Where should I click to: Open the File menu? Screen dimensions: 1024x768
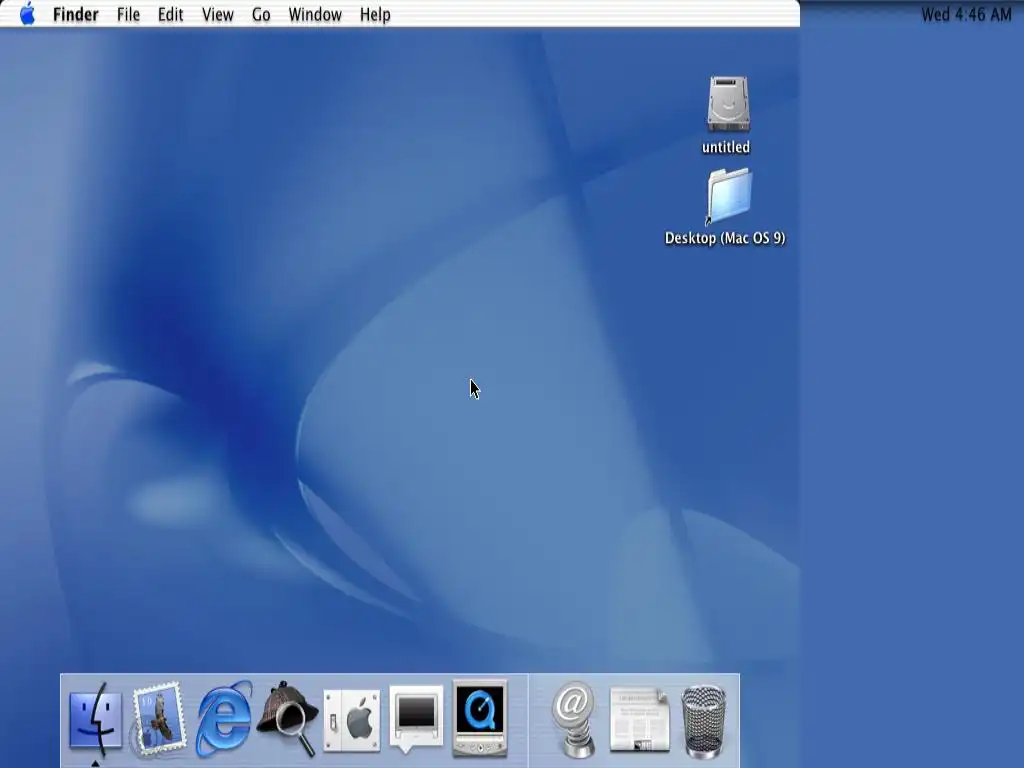pos(128,14)
